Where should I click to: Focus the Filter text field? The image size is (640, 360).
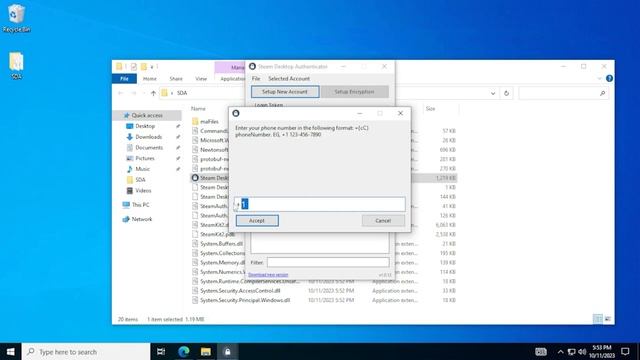[x=328, y=262]
